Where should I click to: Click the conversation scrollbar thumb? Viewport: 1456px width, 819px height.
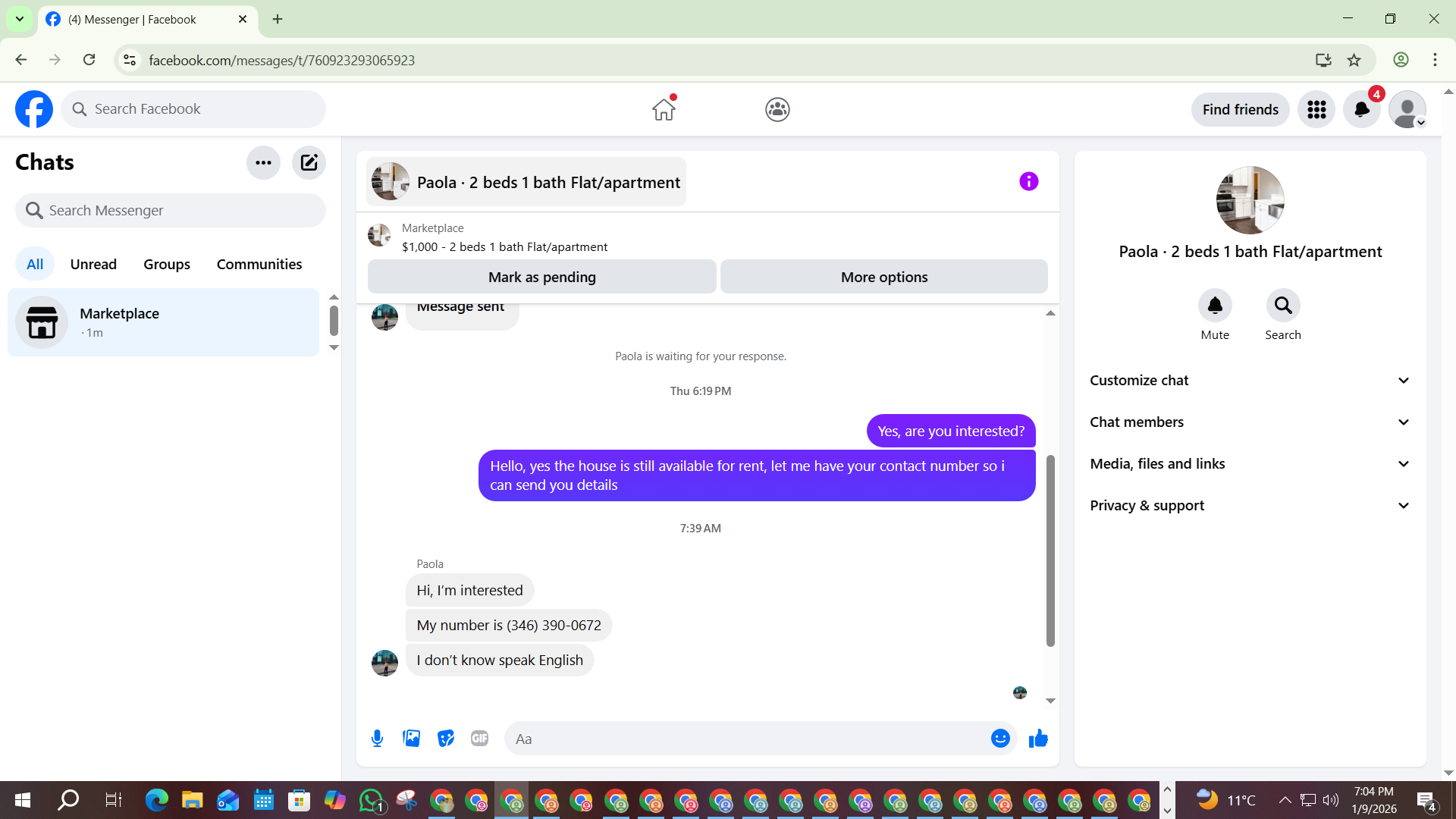[1050, 550]
